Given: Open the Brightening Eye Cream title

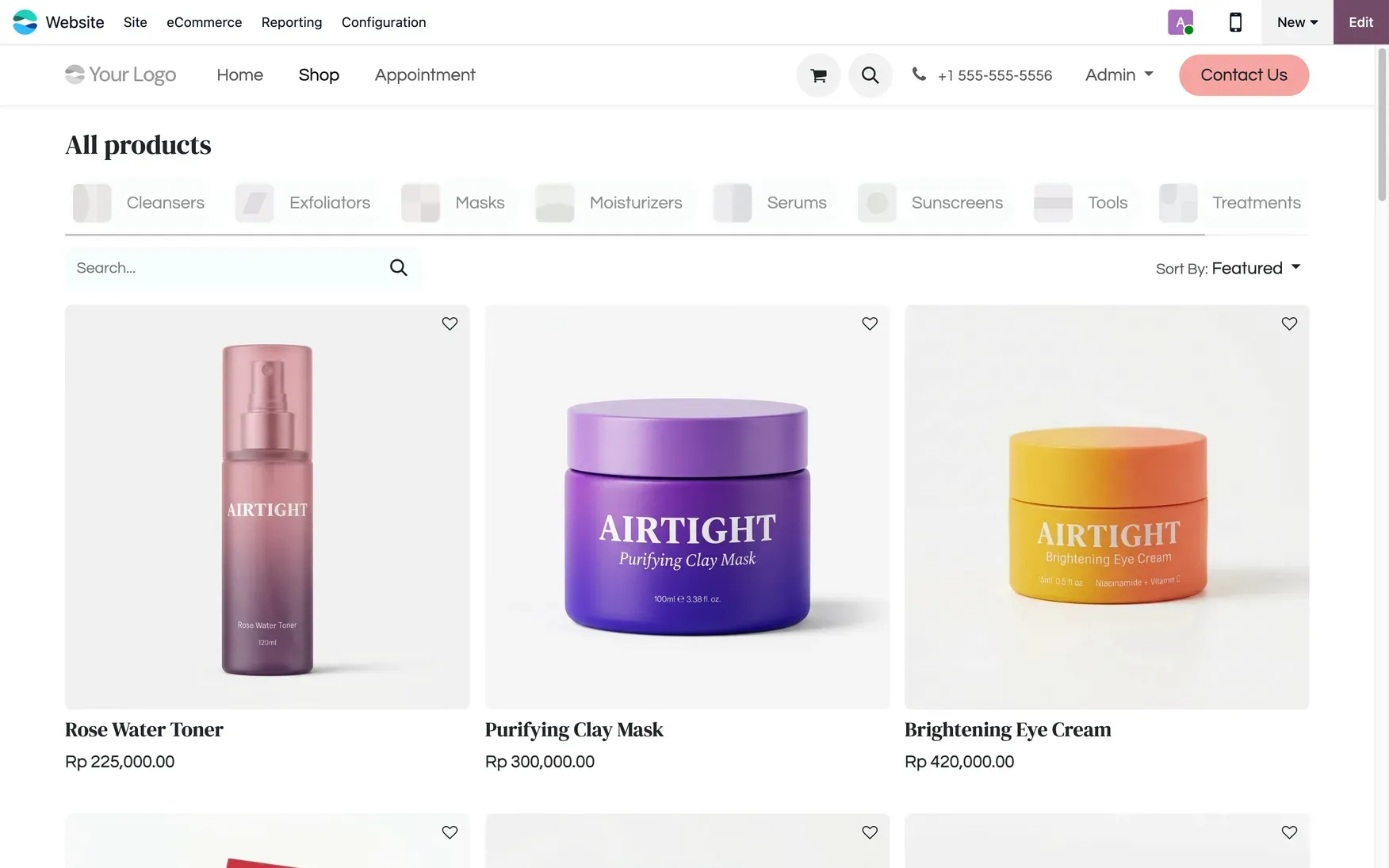Looking at the screenshot, I should click(1008, 729).
